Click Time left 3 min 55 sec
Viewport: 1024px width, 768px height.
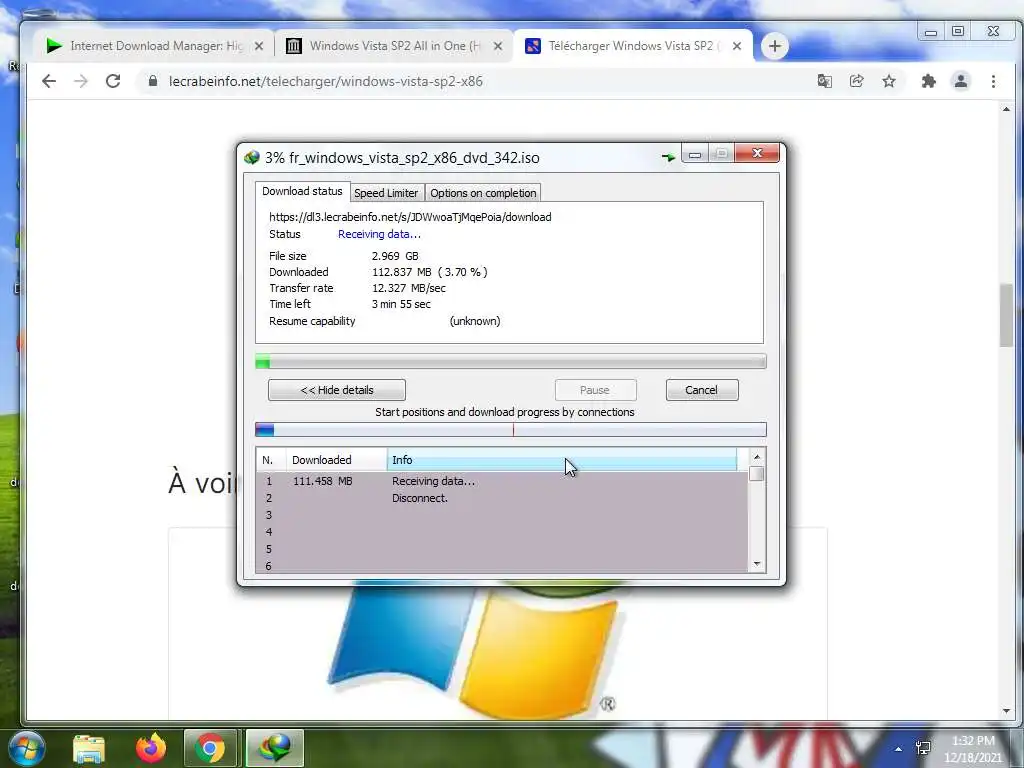[x=401, y=304]
